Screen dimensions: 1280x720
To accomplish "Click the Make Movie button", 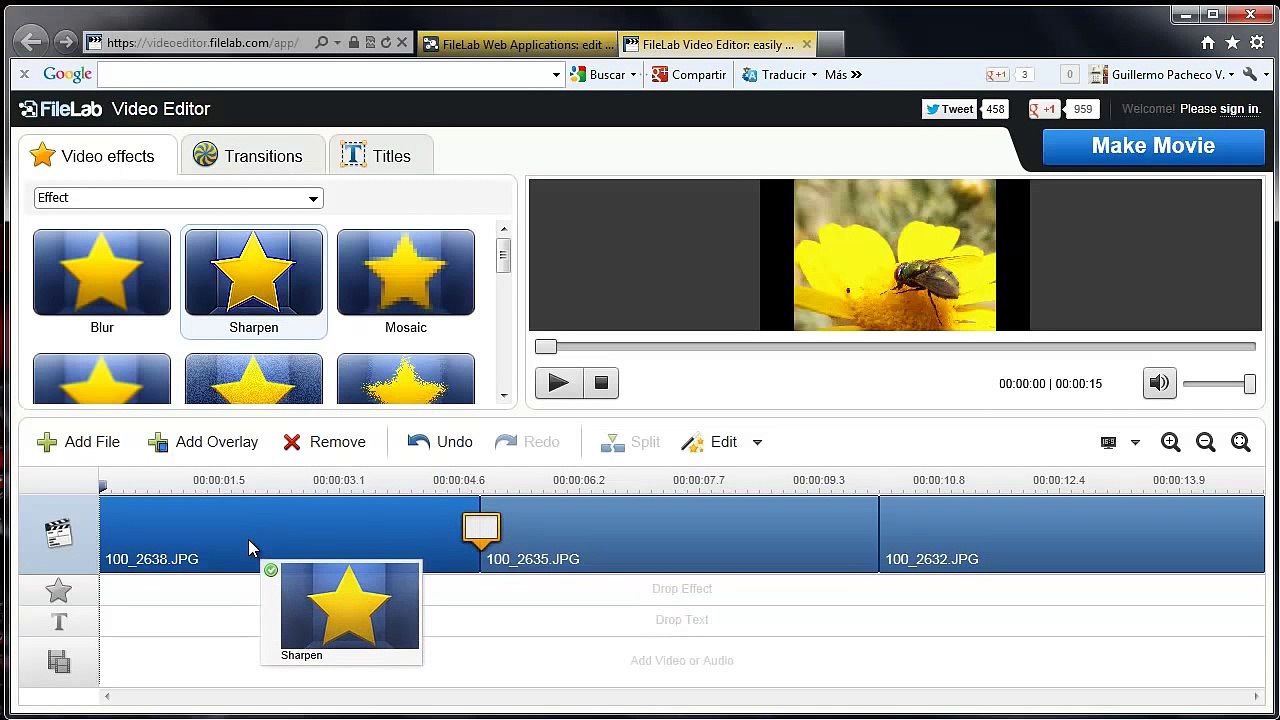I will point(1153,146).
